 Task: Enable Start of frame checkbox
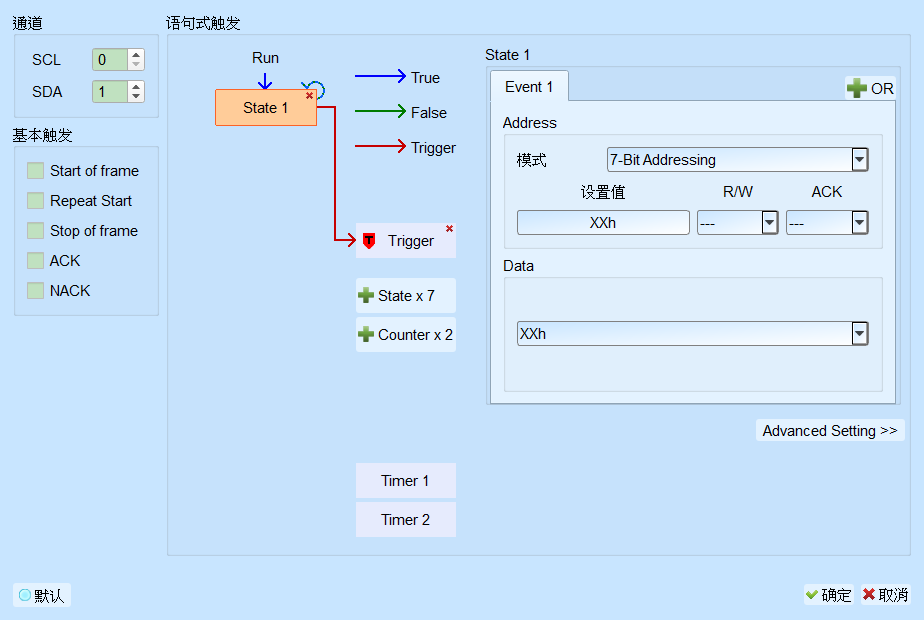click(35, 171)
